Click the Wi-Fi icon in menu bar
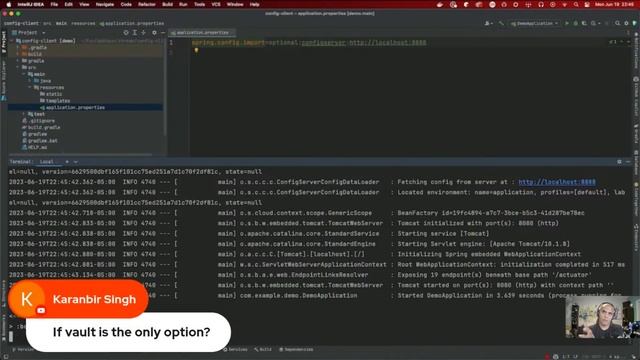 pos(564,4)
